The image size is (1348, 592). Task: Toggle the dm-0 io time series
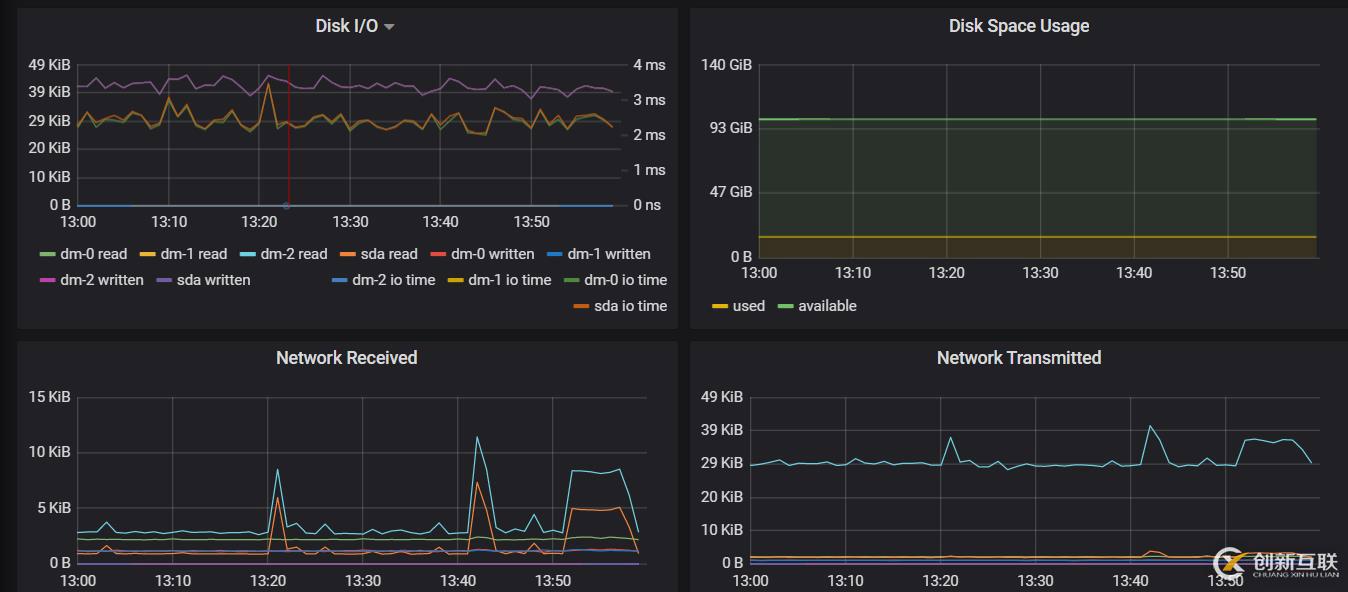[x=626, y=280]
